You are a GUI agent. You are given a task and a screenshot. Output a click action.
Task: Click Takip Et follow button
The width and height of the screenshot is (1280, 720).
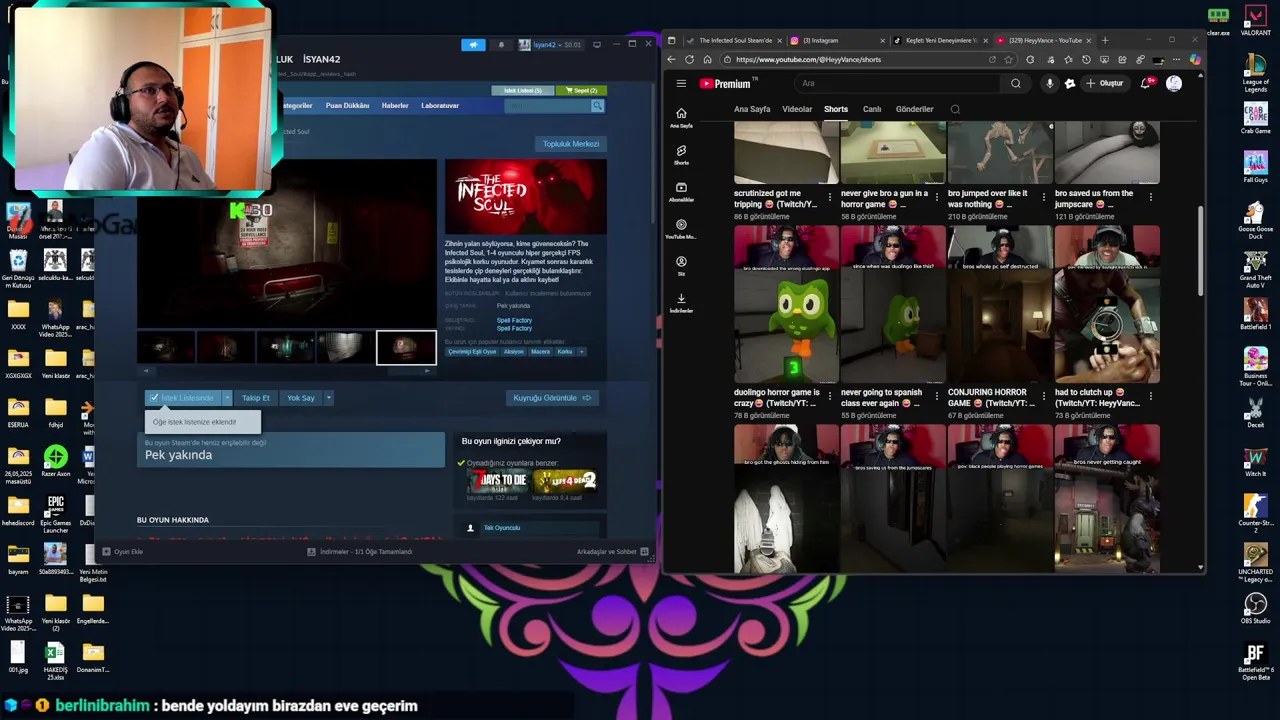click(x=256, y=398)
